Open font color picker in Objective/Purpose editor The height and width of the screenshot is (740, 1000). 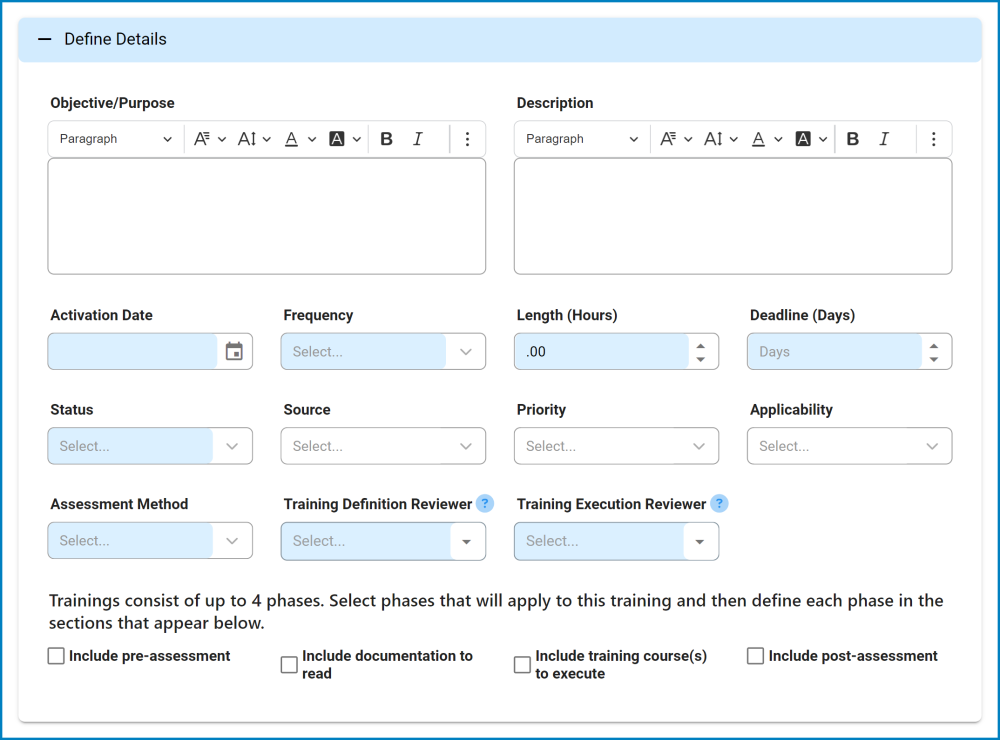[x=298, y=139]
